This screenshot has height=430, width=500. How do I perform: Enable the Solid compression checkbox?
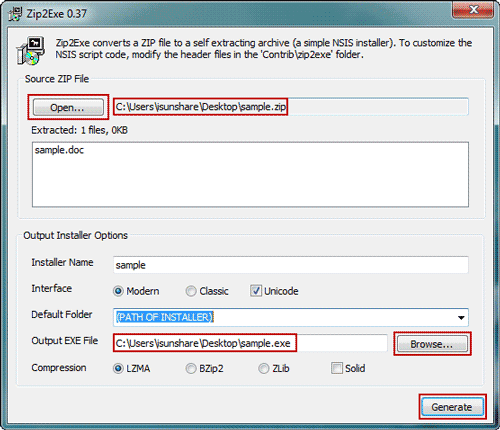(337, 368)
